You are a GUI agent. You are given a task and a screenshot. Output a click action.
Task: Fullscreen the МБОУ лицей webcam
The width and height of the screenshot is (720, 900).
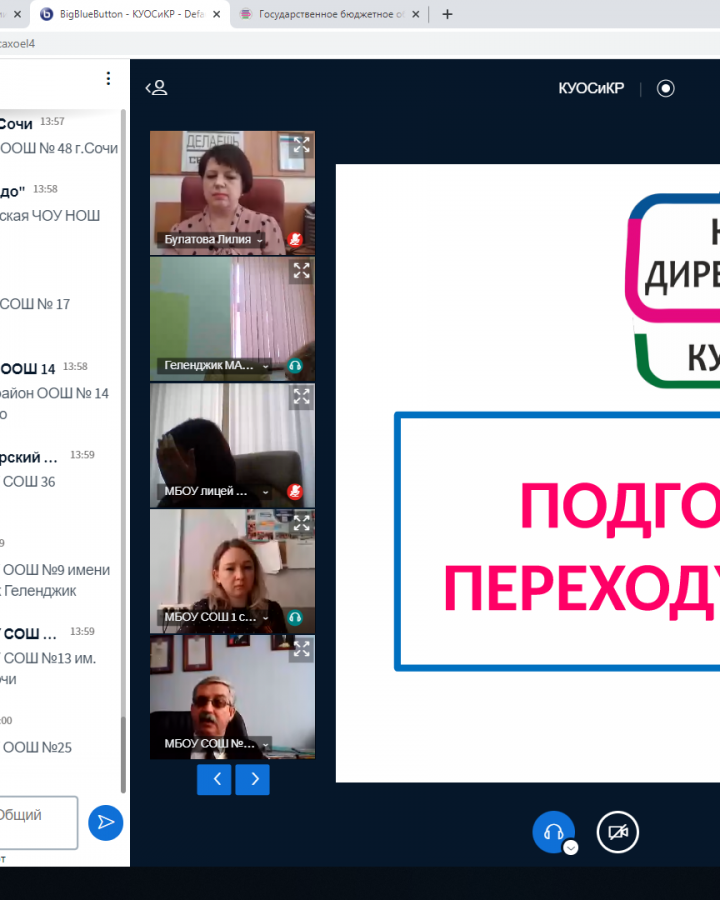[x=301, y=397]
